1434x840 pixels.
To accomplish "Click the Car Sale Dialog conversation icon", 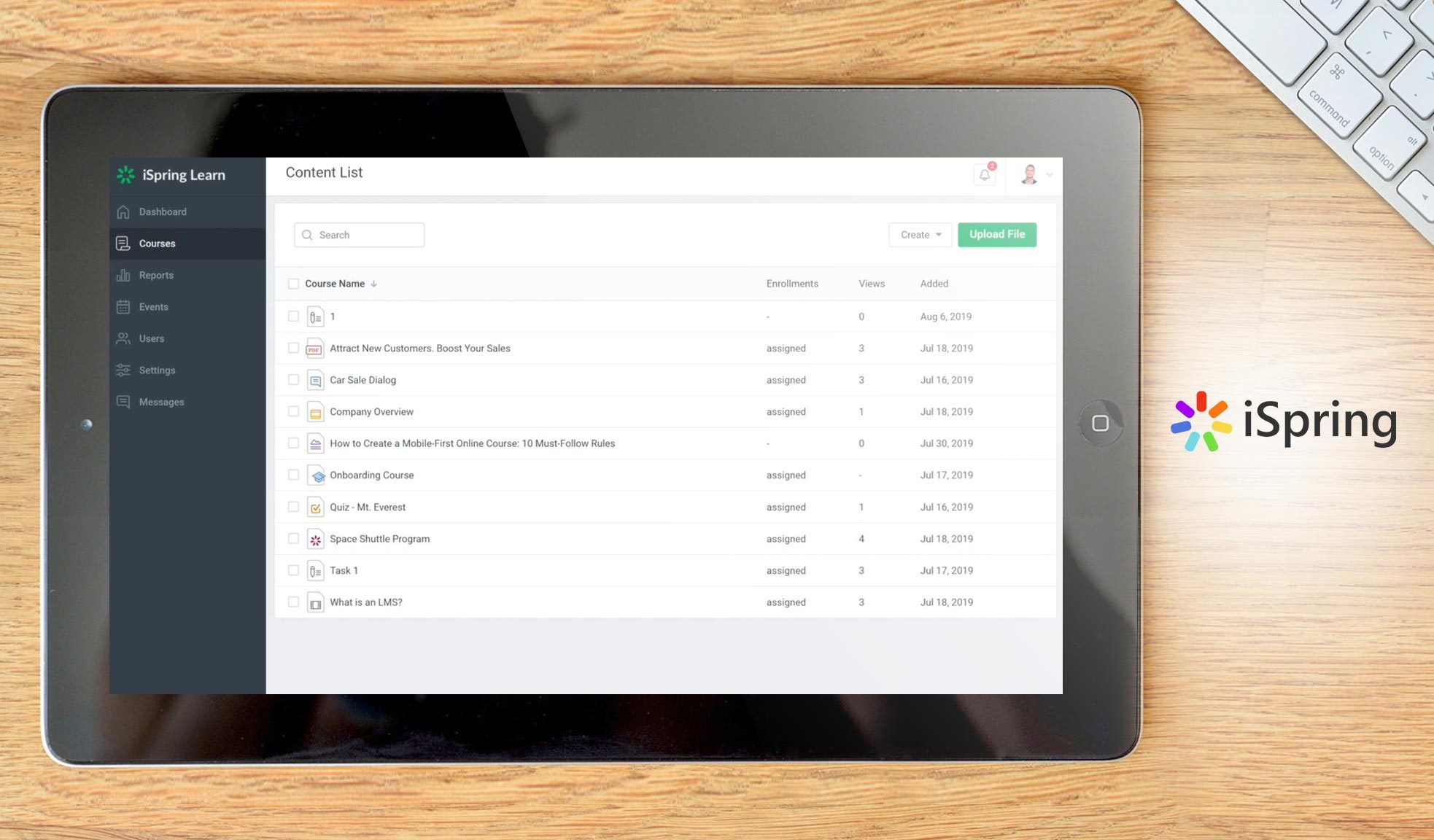I will 315,381.
